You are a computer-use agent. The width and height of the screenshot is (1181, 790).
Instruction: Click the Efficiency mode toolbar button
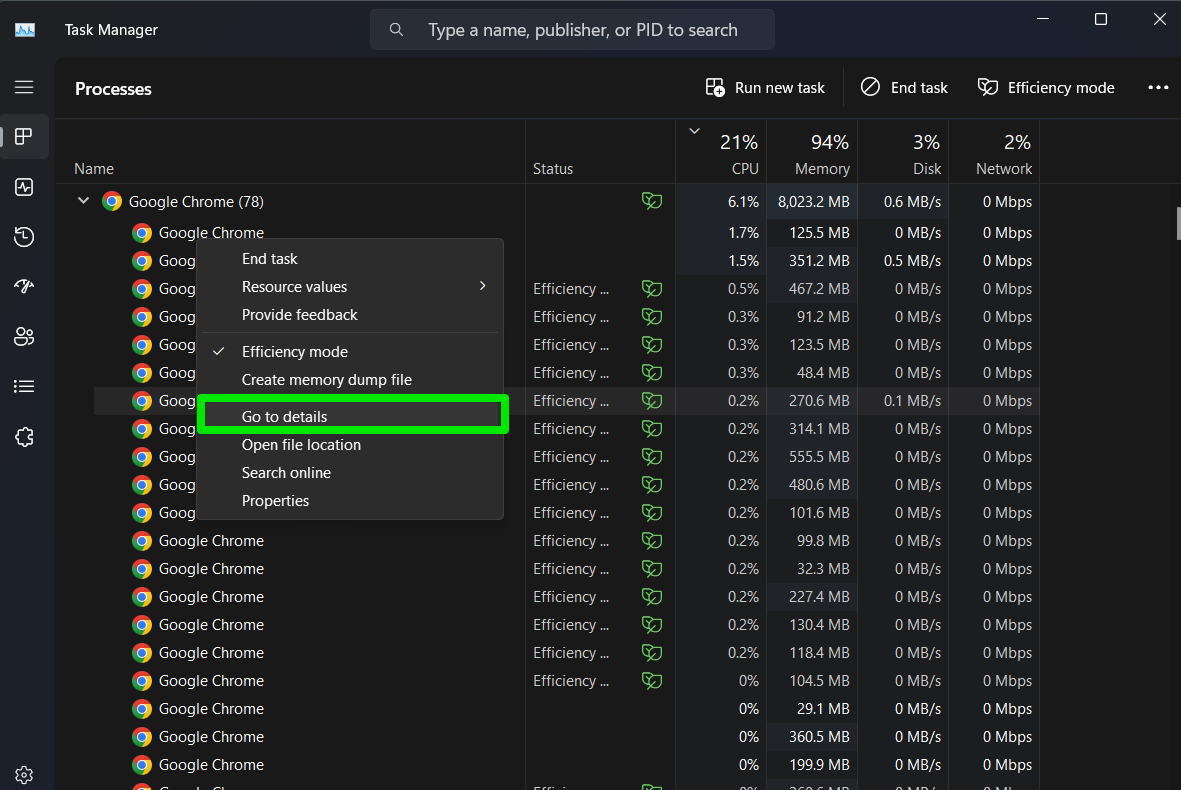coord(1046,88)
